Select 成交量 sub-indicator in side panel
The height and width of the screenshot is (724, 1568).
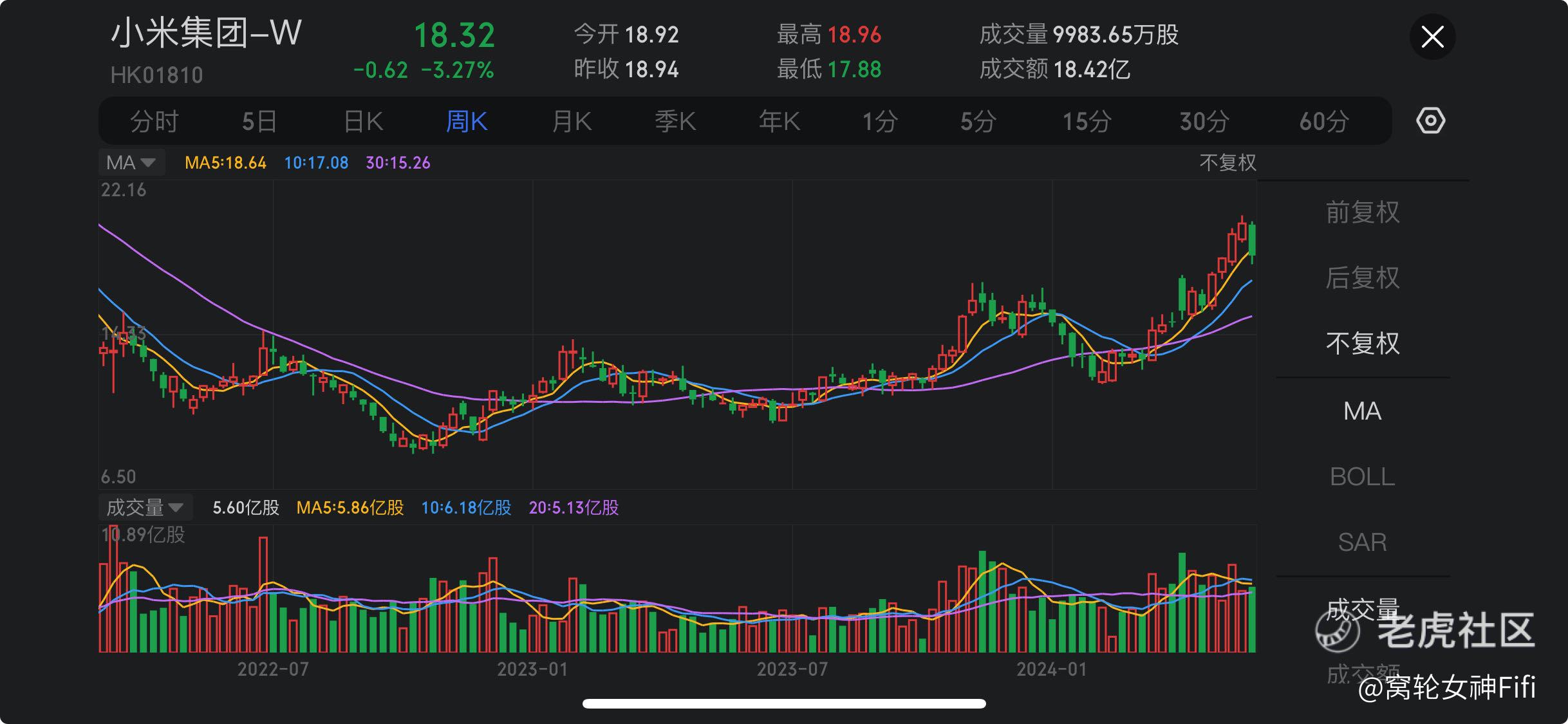point(1362,608)
